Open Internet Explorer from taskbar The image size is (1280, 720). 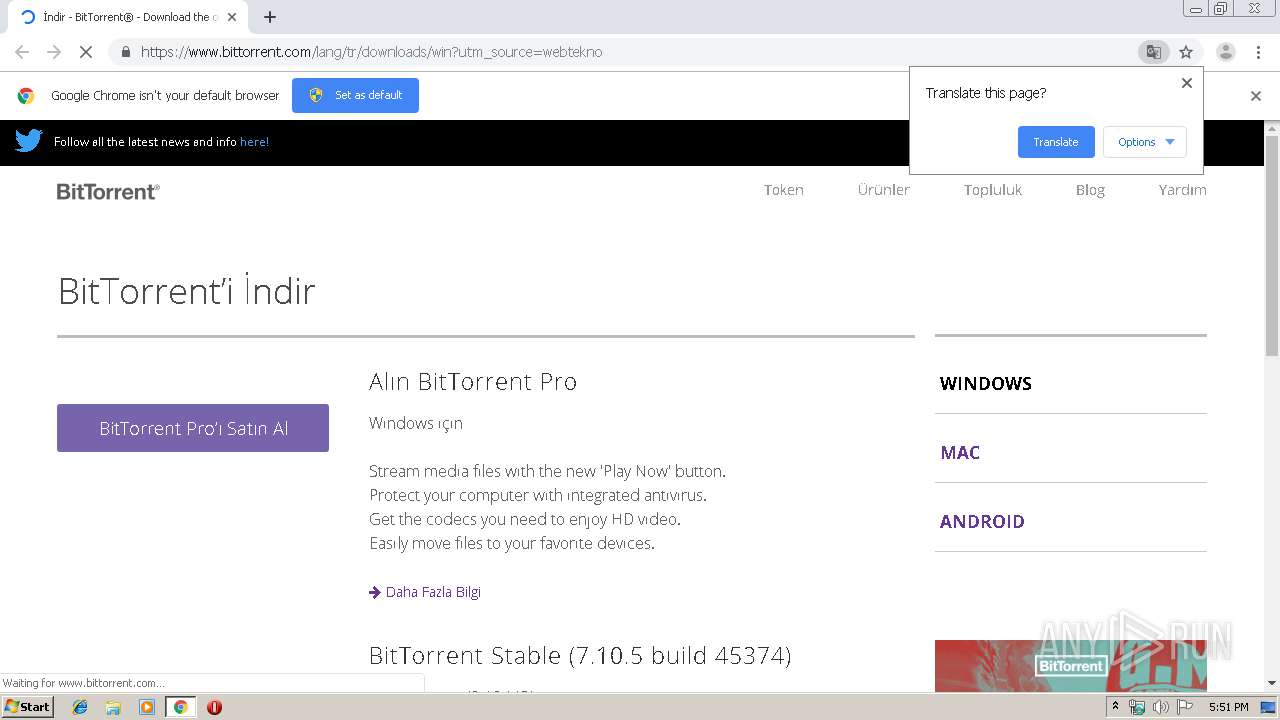click(81, 707)
